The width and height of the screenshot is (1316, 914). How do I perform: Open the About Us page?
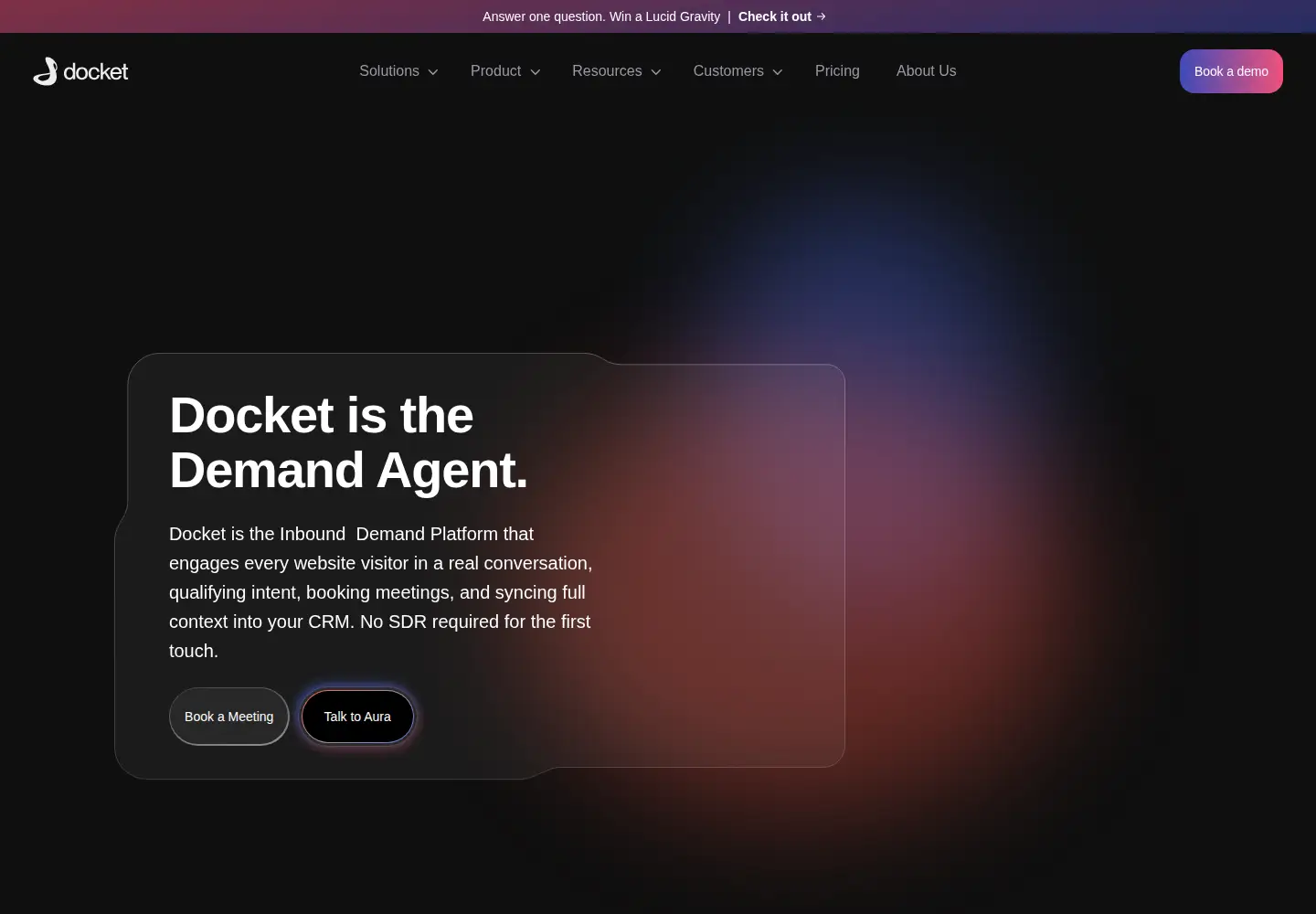point(926,71)
